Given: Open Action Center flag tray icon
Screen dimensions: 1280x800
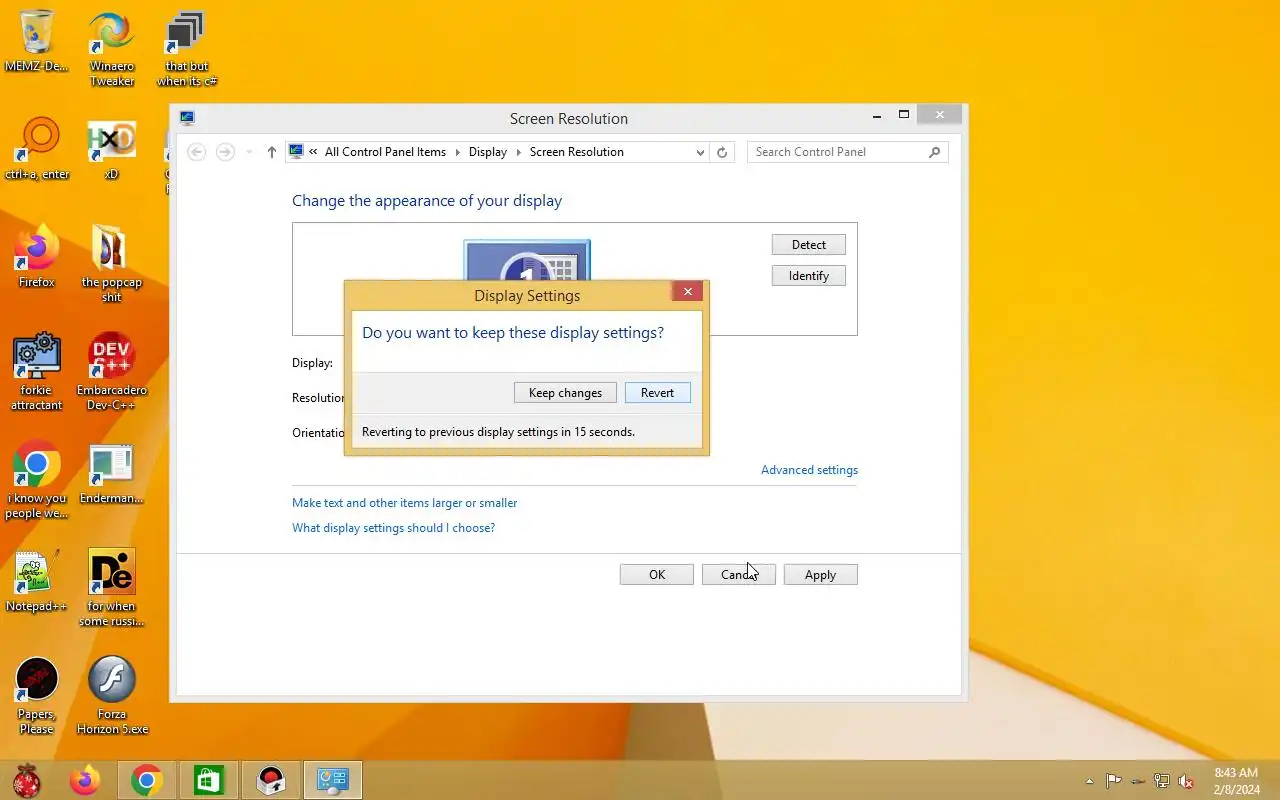Looking at the screenshot, I should (1113, 781).
